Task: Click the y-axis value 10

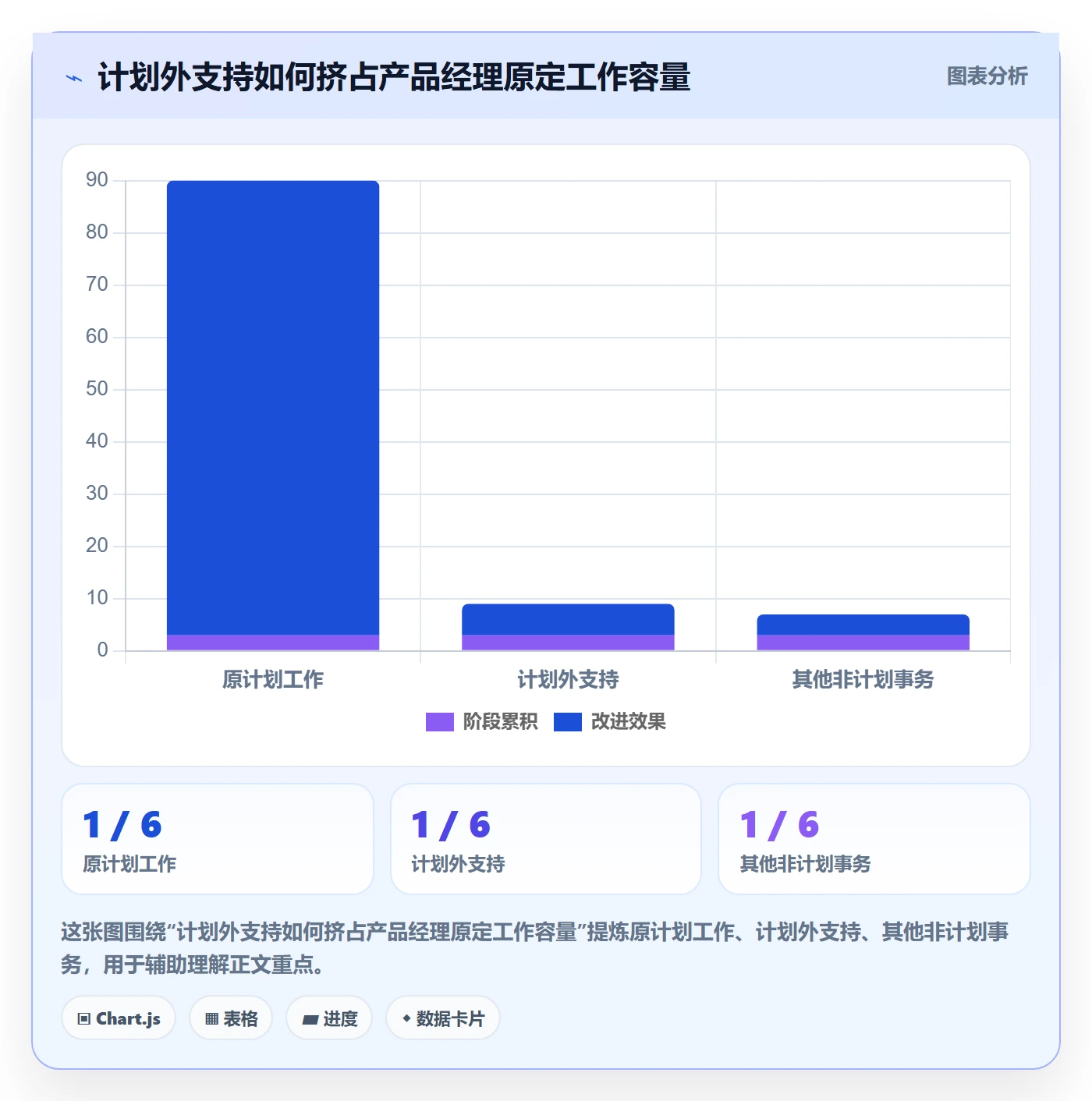Action: (97, 598)
